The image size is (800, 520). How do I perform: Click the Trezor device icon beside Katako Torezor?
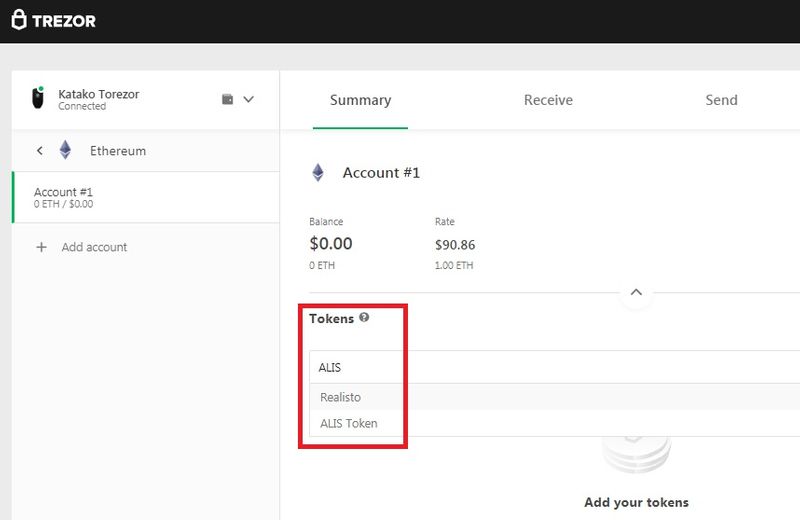click(x=38, y=98)
